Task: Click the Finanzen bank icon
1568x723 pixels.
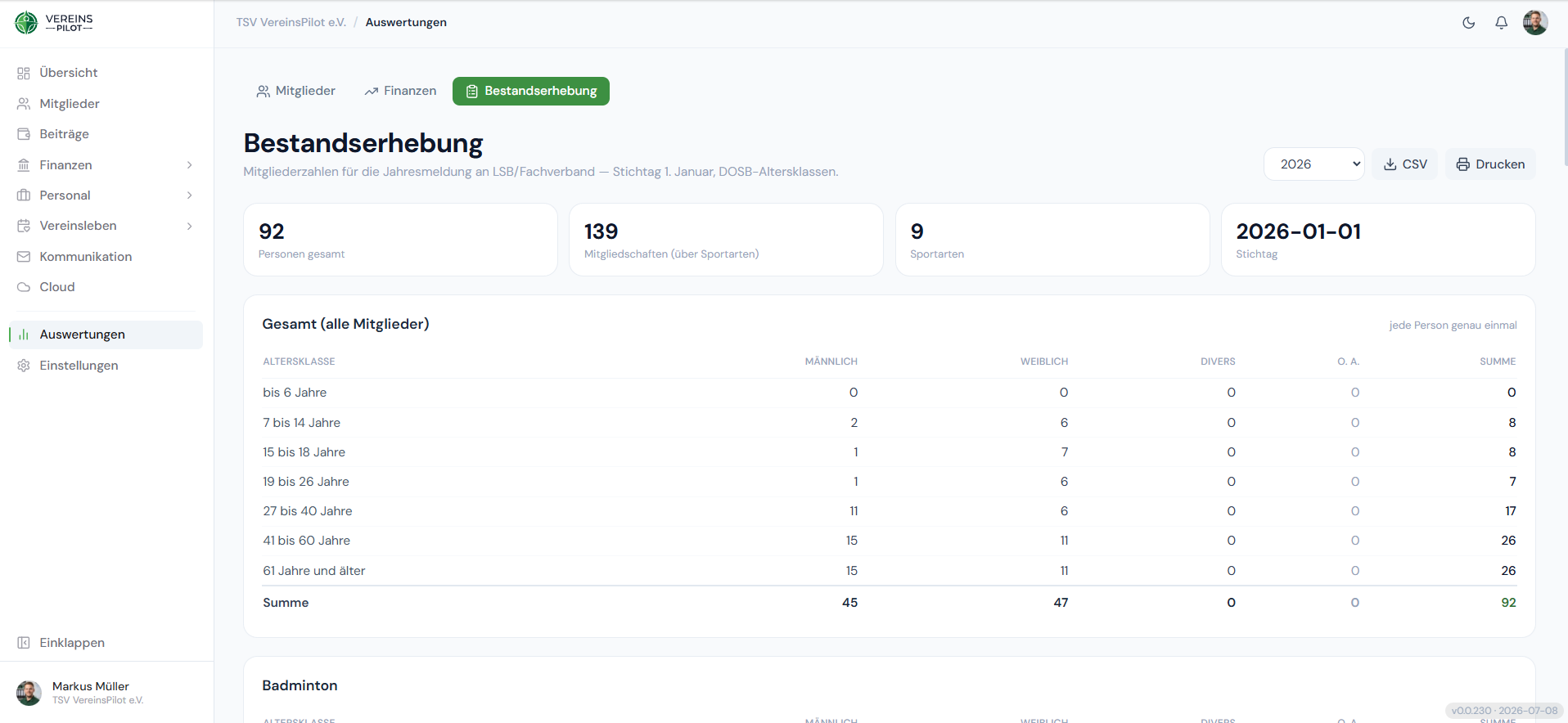Action: (x=24, y=165)
